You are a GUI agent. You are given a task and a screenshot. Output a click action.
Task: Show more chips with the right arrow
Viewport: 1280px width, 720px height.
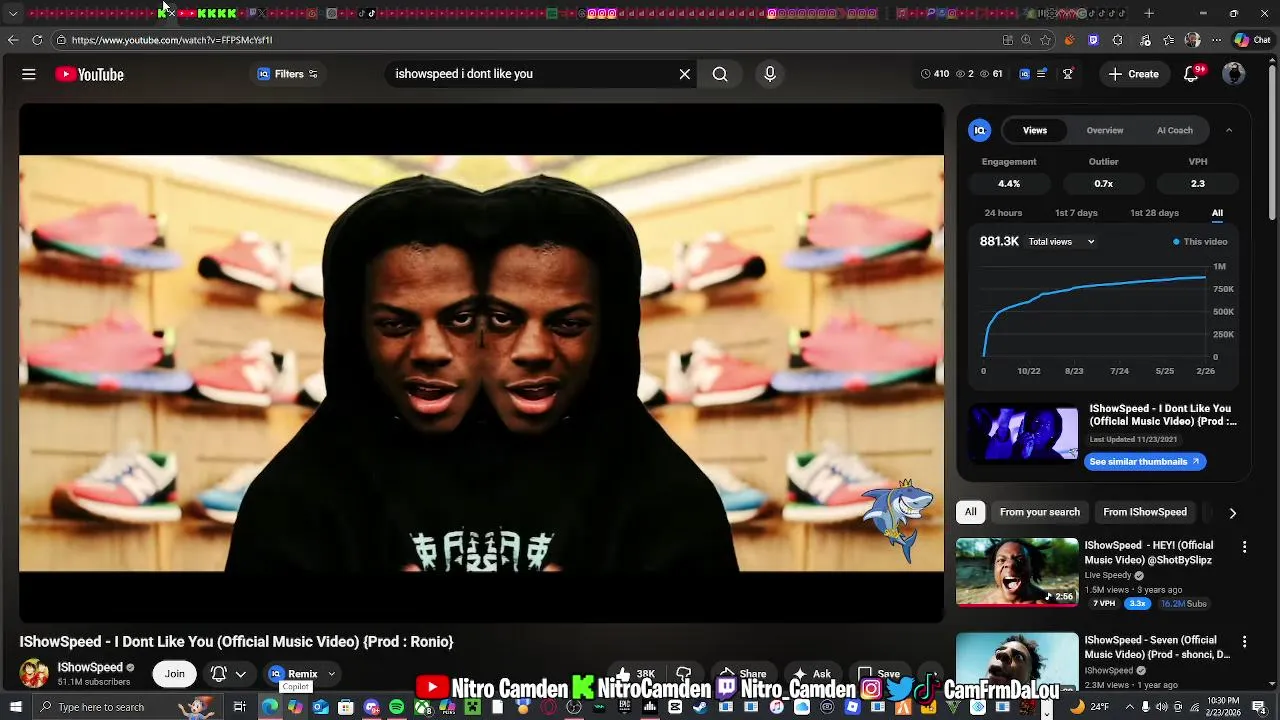point(1232,513)
